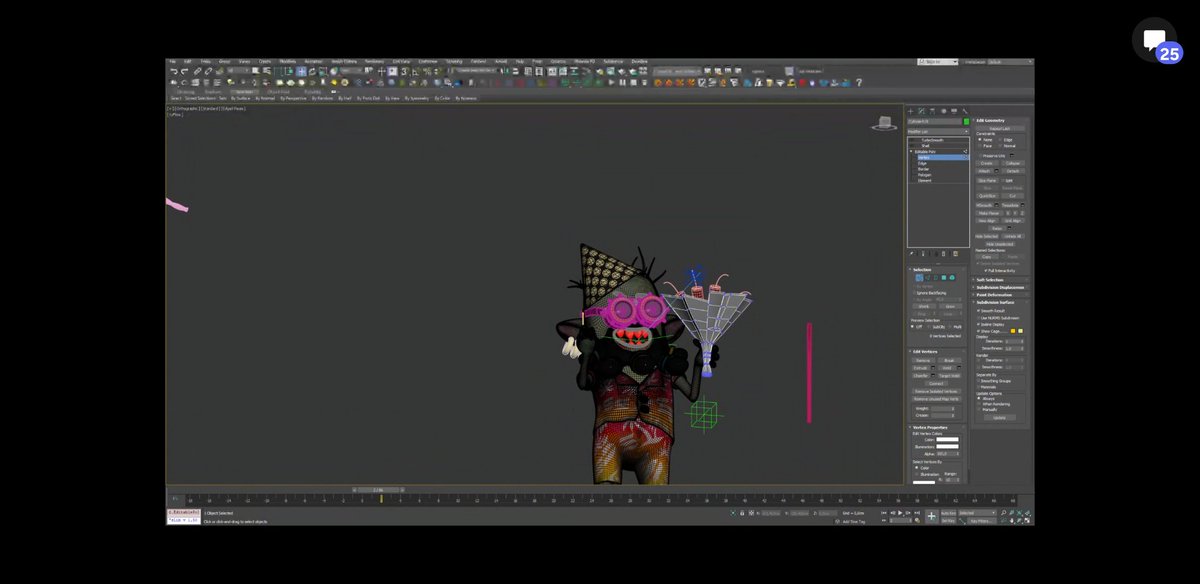1200x584 pixels.
Task: Open the Utilities tab in the command panel
Action: 965,111
